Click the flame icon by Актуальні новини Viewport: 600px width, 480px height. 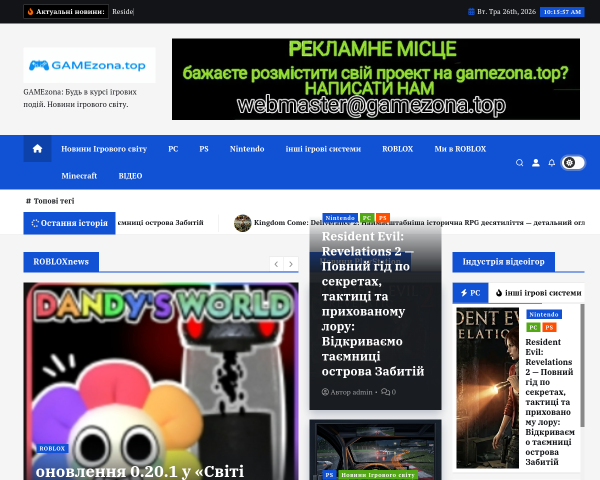click(31, 11)
